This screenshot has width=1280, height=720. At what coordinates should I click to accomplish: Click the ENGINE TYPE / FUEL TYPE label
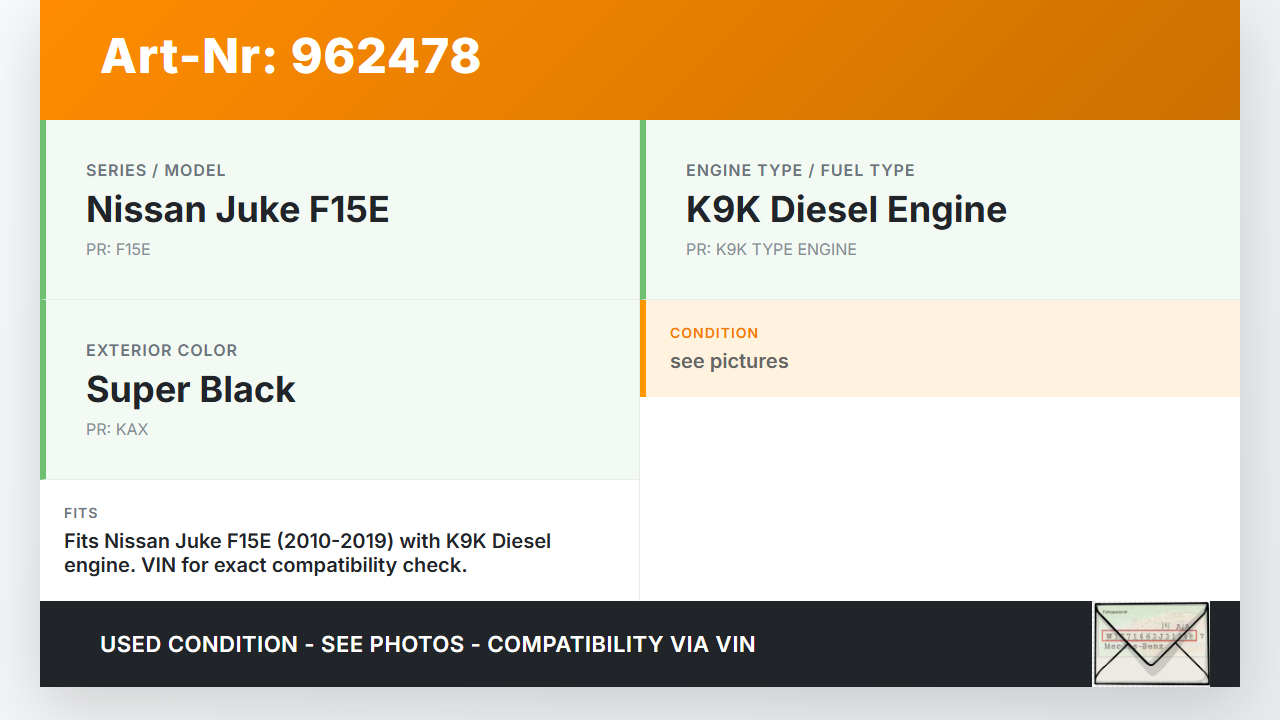(x=800, y=171)
